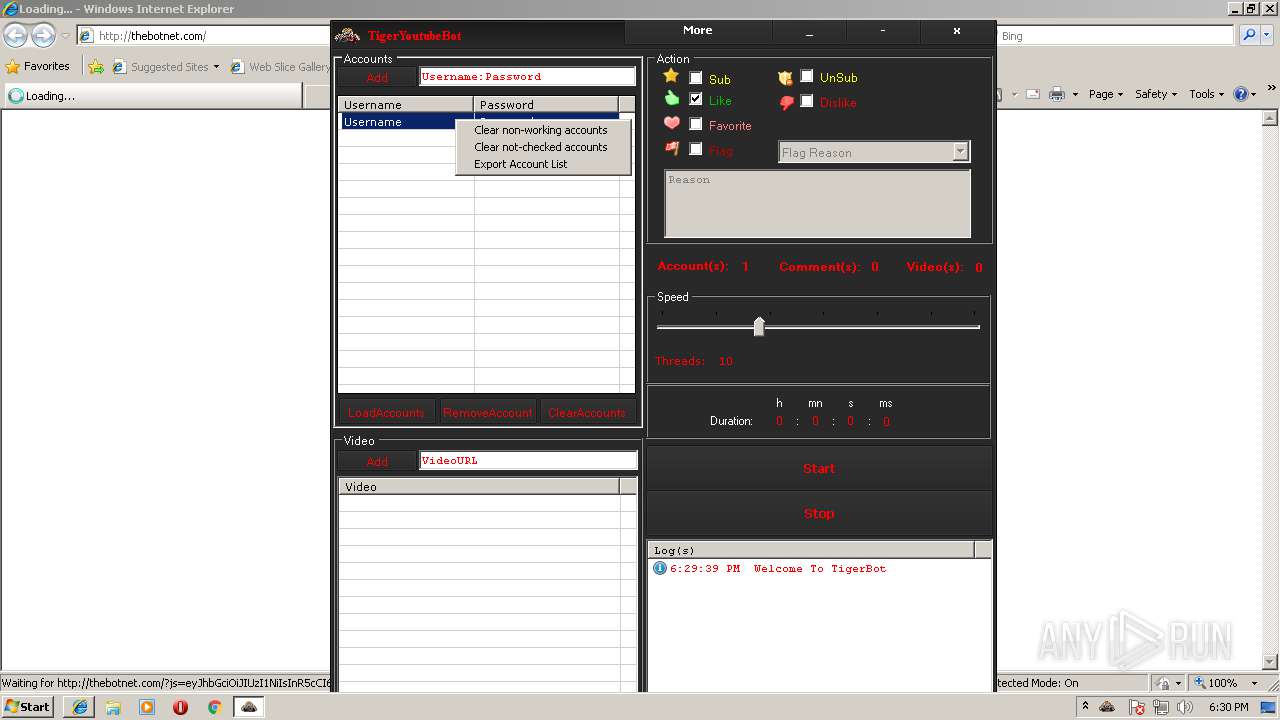Open the Flag Reason dropdown
The width and height of the screenshot is (1280, 720).
point(960,152)
